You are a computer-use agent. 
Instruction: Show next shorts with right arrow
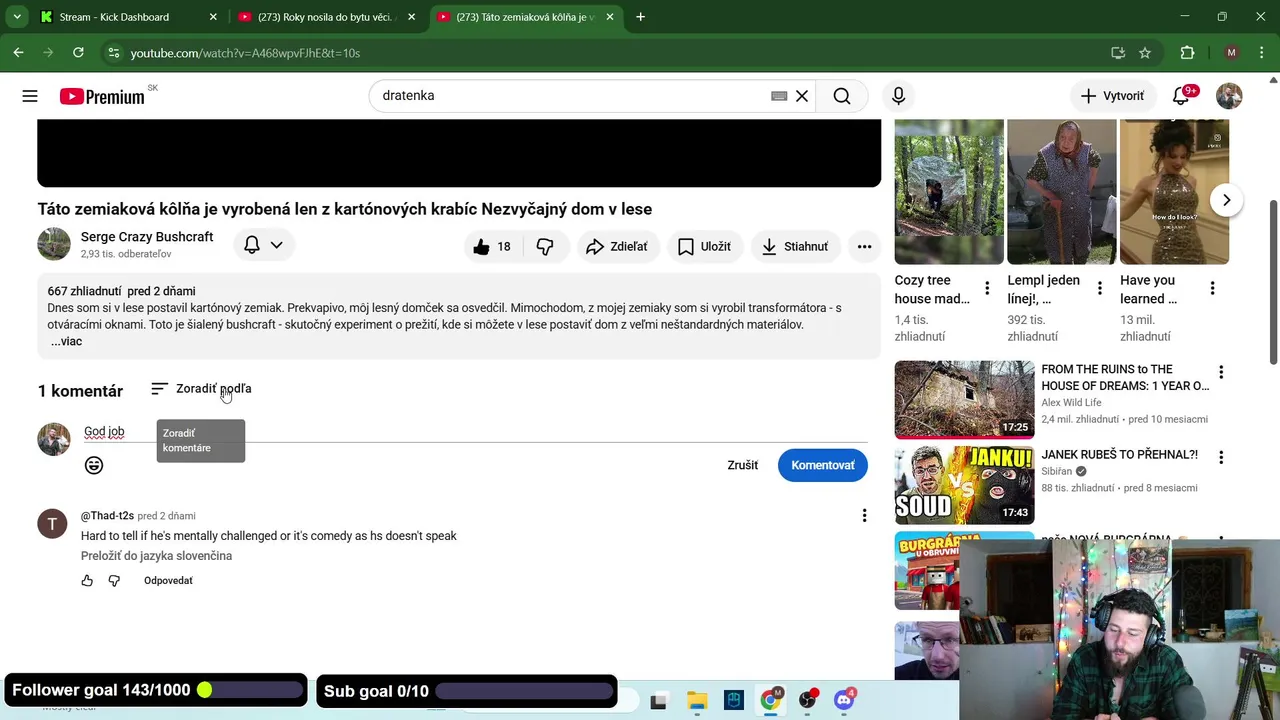click(x=1226, y=200)
